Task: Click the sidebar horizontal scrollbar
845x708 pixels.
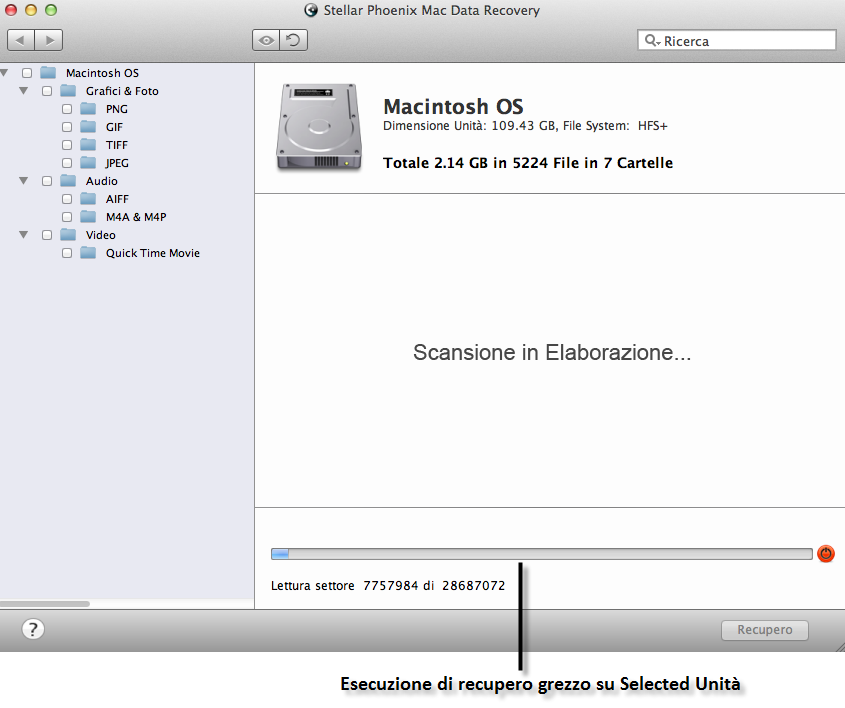Action: pos(45,603)
